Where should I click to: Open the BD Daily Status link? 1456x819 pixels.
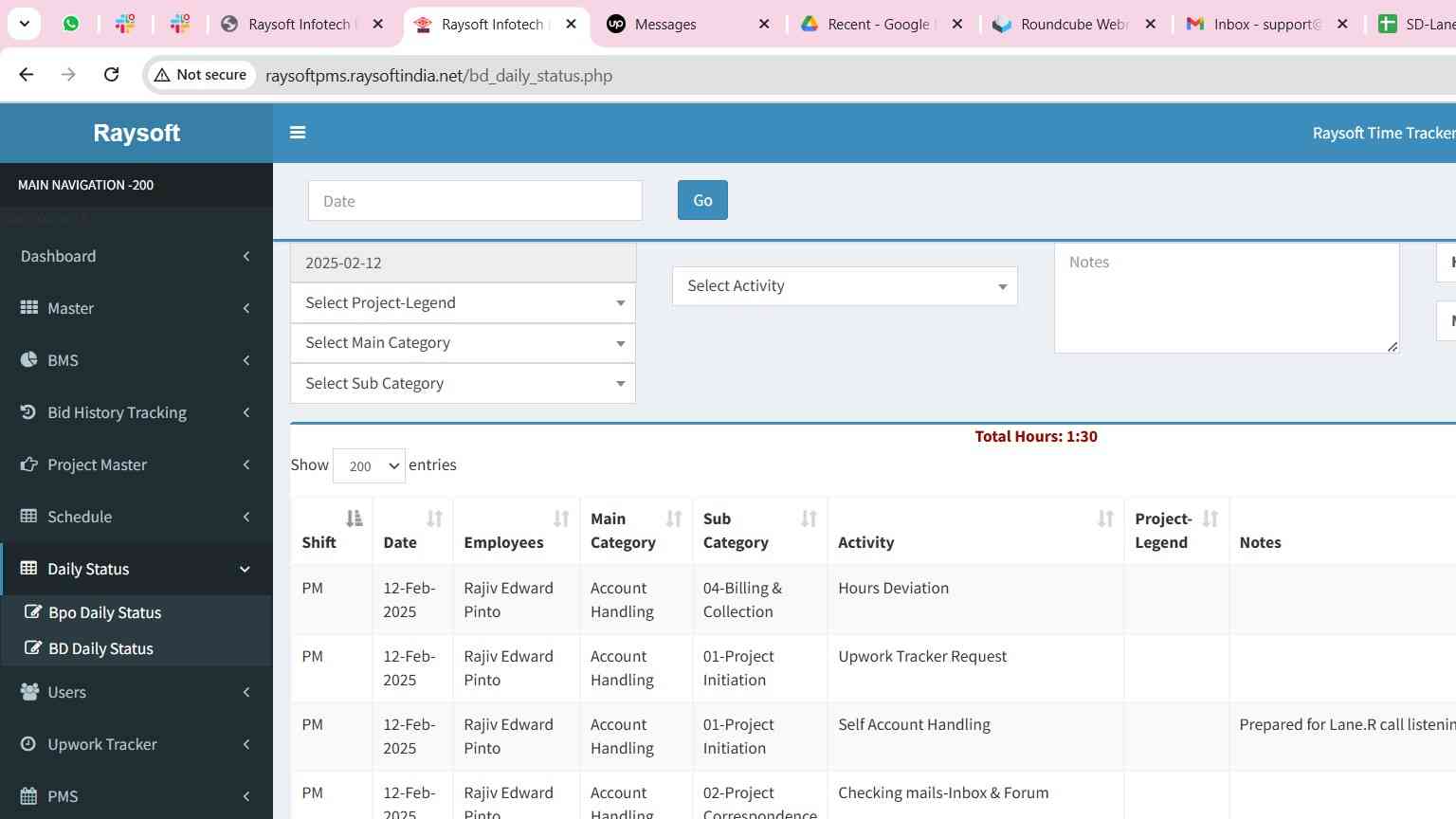click(100, 648)
